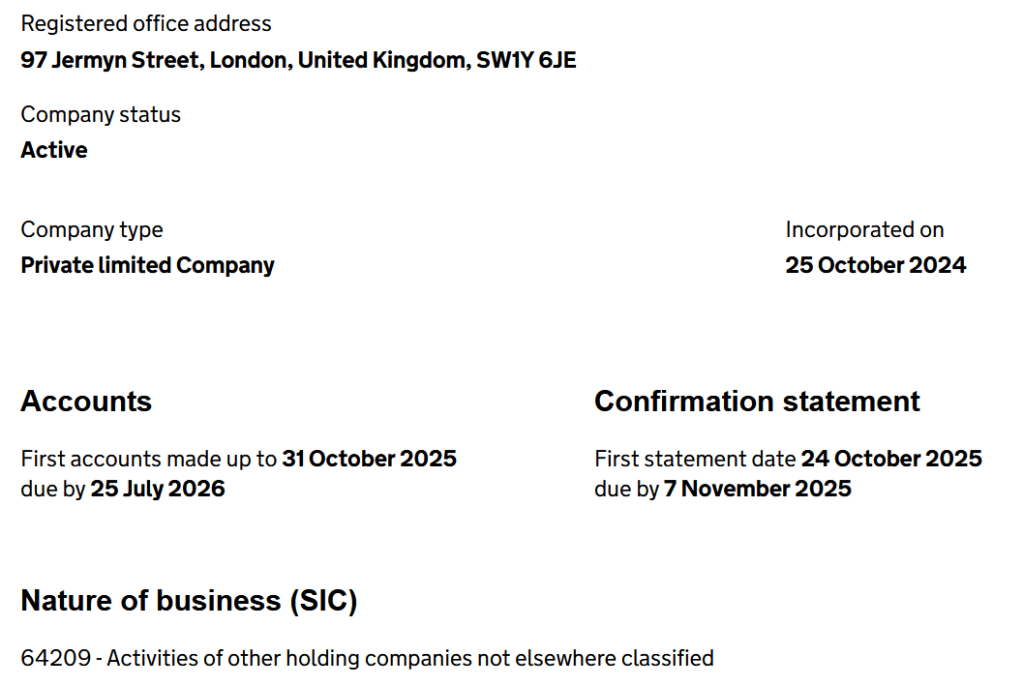
Task: Click the Company type label
Action: [92, 230]
